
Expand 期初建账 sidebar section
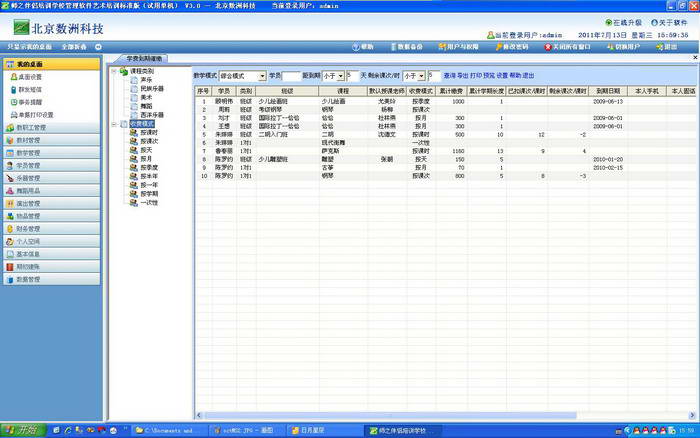(52, 267)
